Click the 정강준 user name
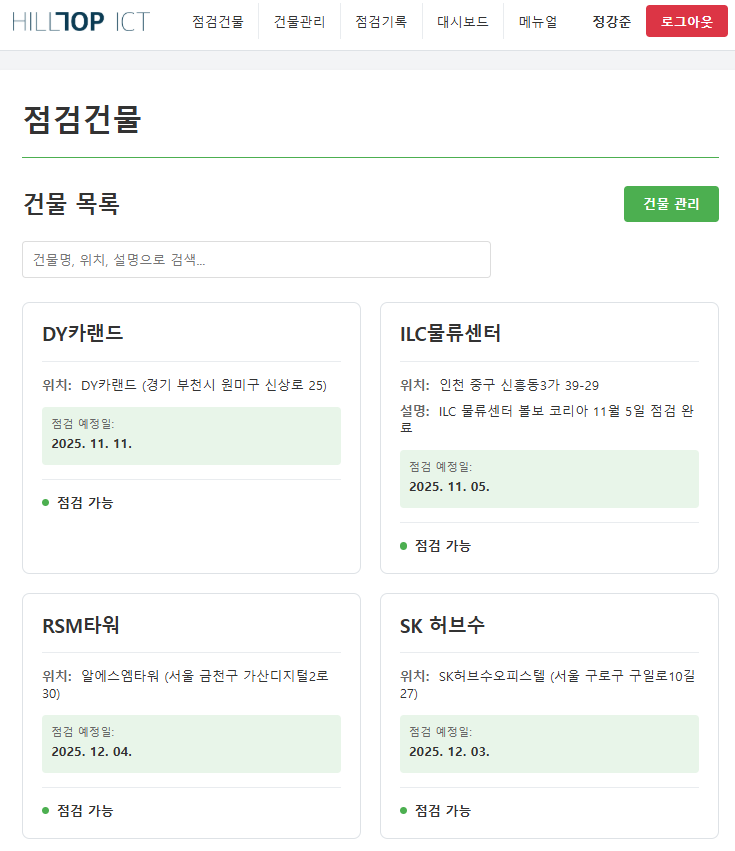 pos(611,21)
